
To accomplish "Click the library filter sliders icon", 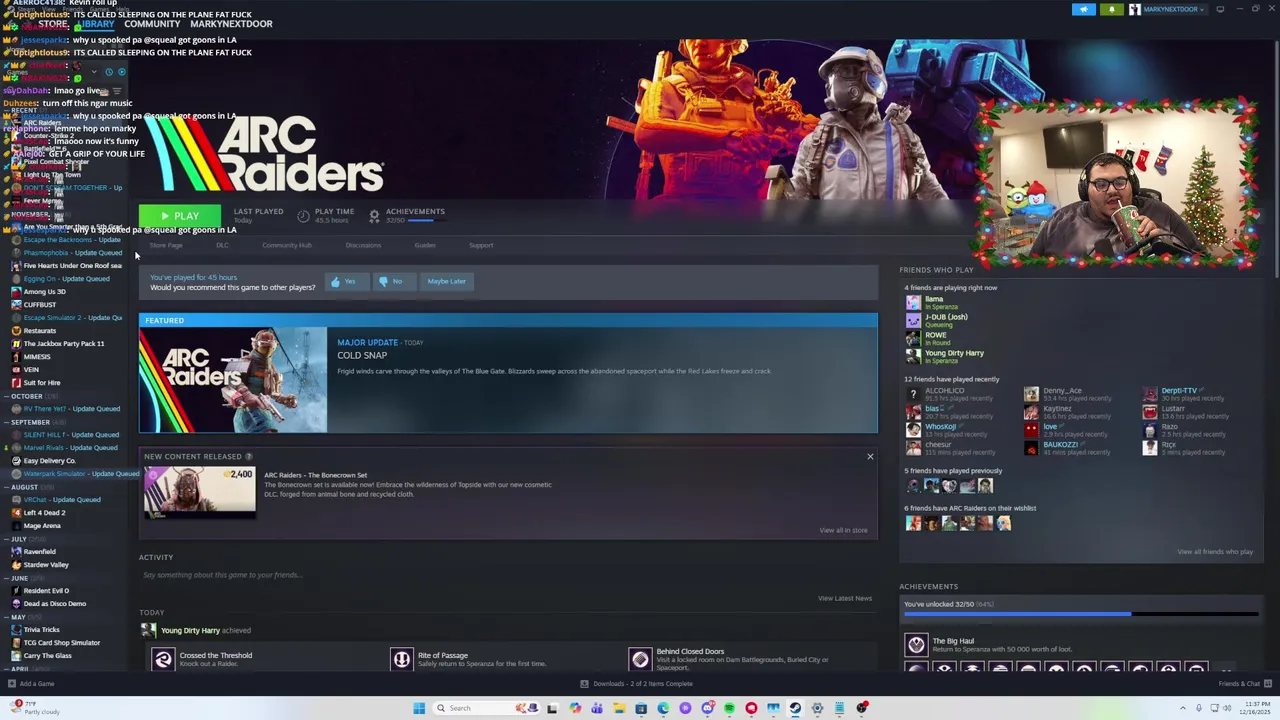I will (x=117, y=91).
